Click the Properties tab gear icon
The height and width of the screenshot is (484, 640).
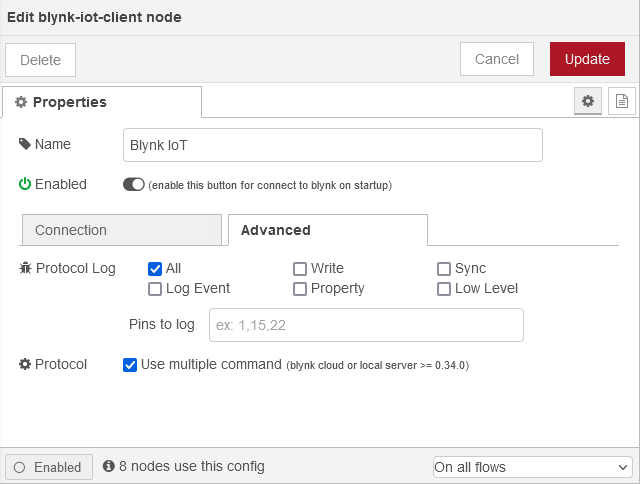(x=21, y=102)
